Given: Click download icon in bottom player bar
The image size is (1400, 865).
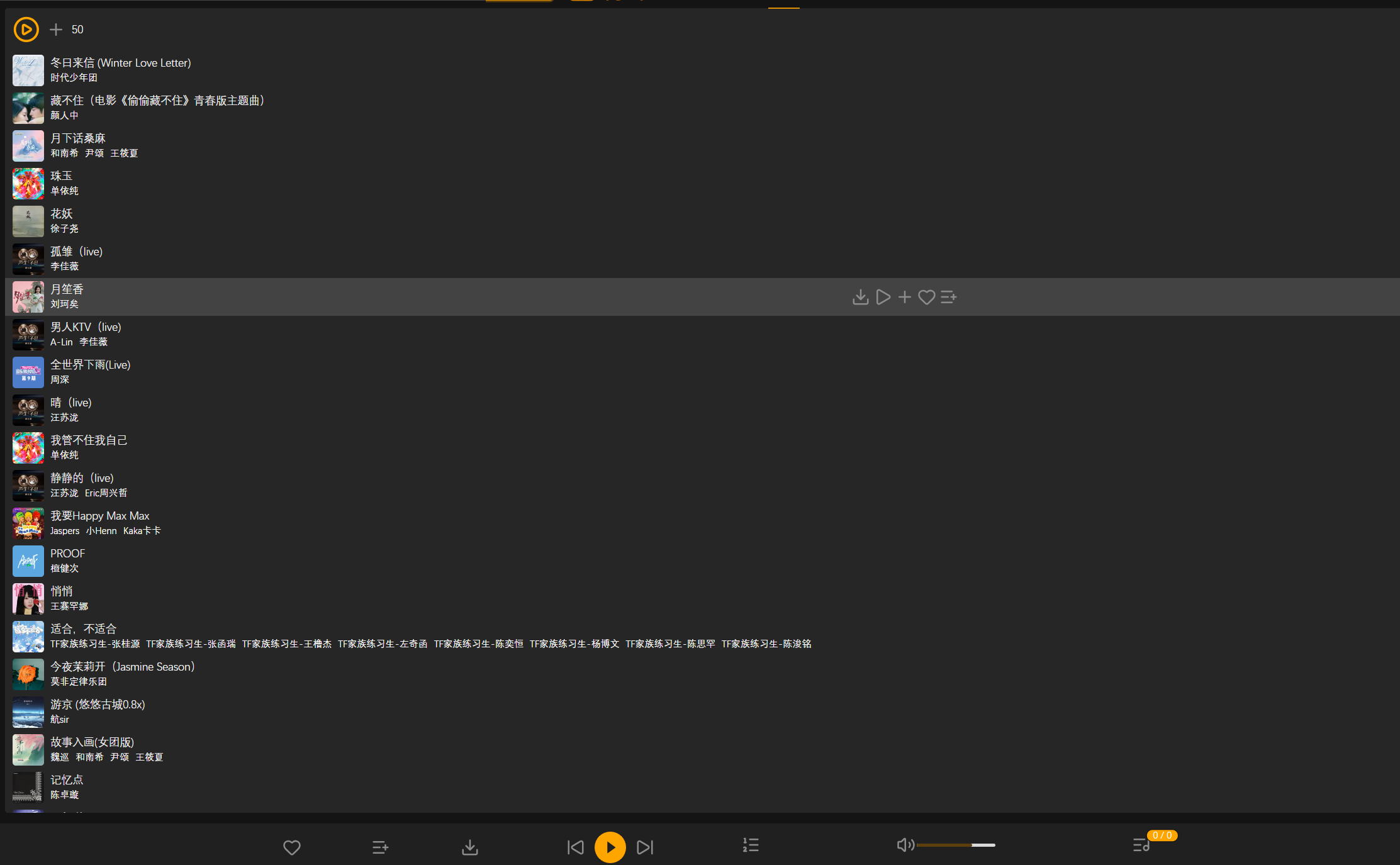Looking at the screenshot, I should click(x=470, y=847).
